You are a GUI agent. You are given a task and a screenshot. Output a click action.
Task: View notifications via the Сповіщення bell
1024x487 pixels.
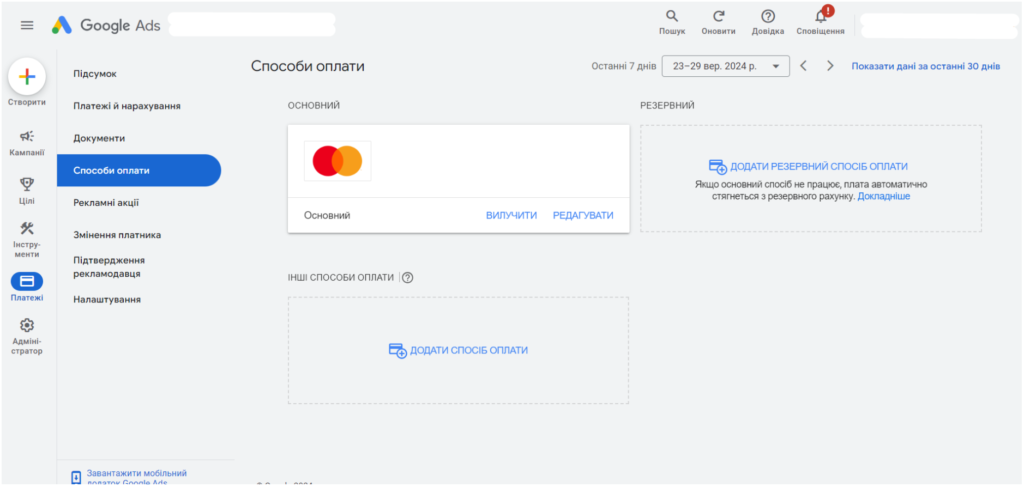[821, 16]
